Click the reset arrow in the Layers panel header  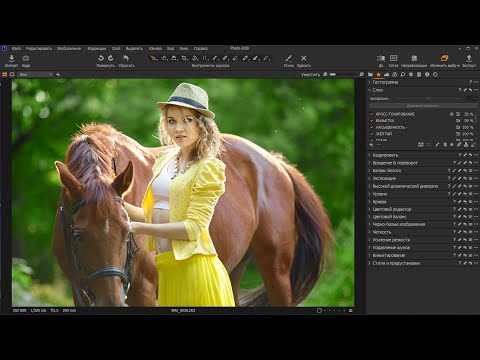pos(470,90)
